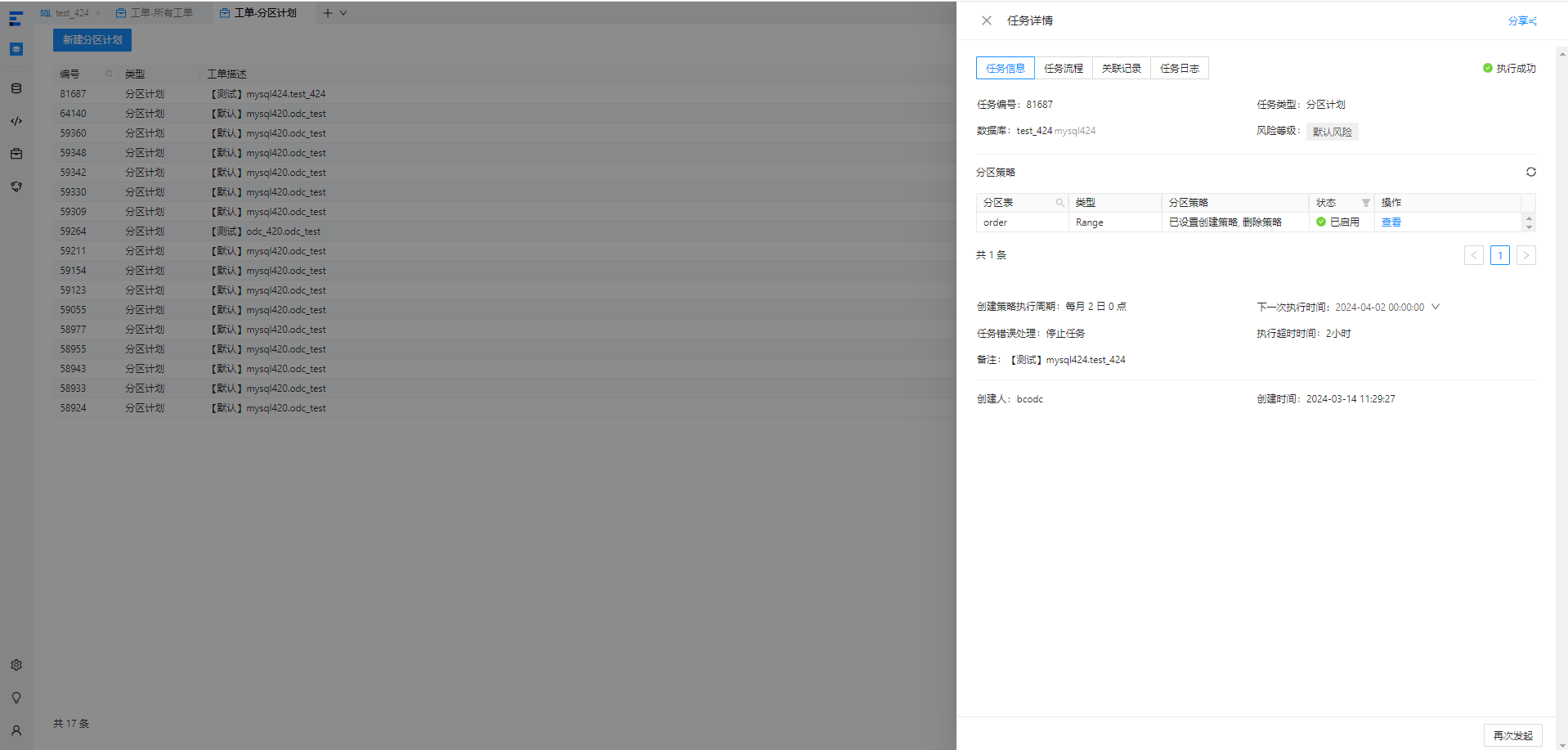The height and width of the screenshot is (750, 1568).
Task: Open lightbulb help icon in sidebar
Action: tap(16, 698)
